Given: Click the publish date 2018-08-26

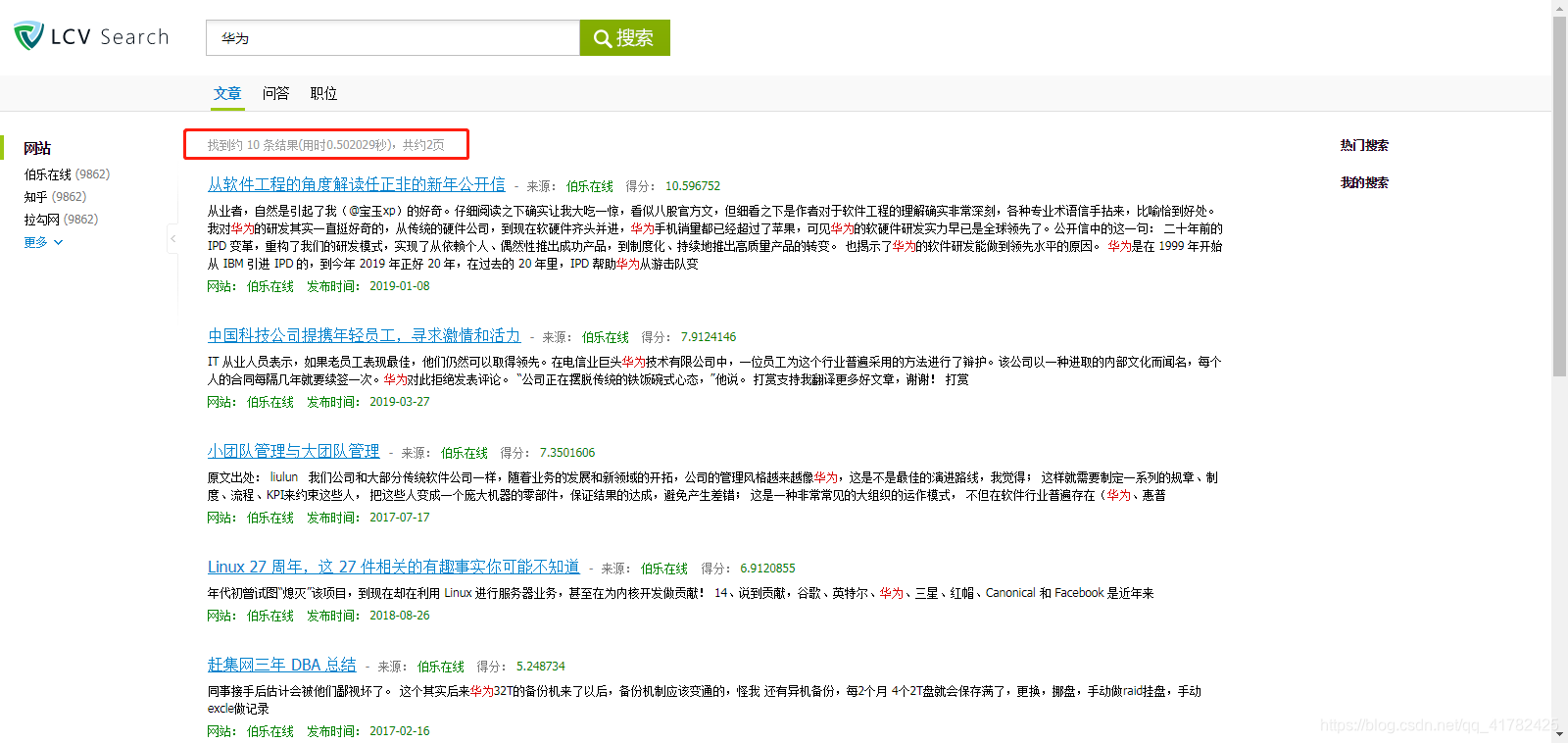Looking at the screenshot, I should [x=399, y=616].
